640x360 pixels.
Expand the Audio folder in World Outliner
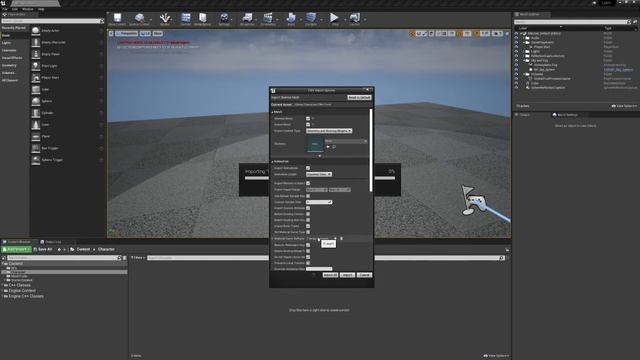[x=524, y=38]
